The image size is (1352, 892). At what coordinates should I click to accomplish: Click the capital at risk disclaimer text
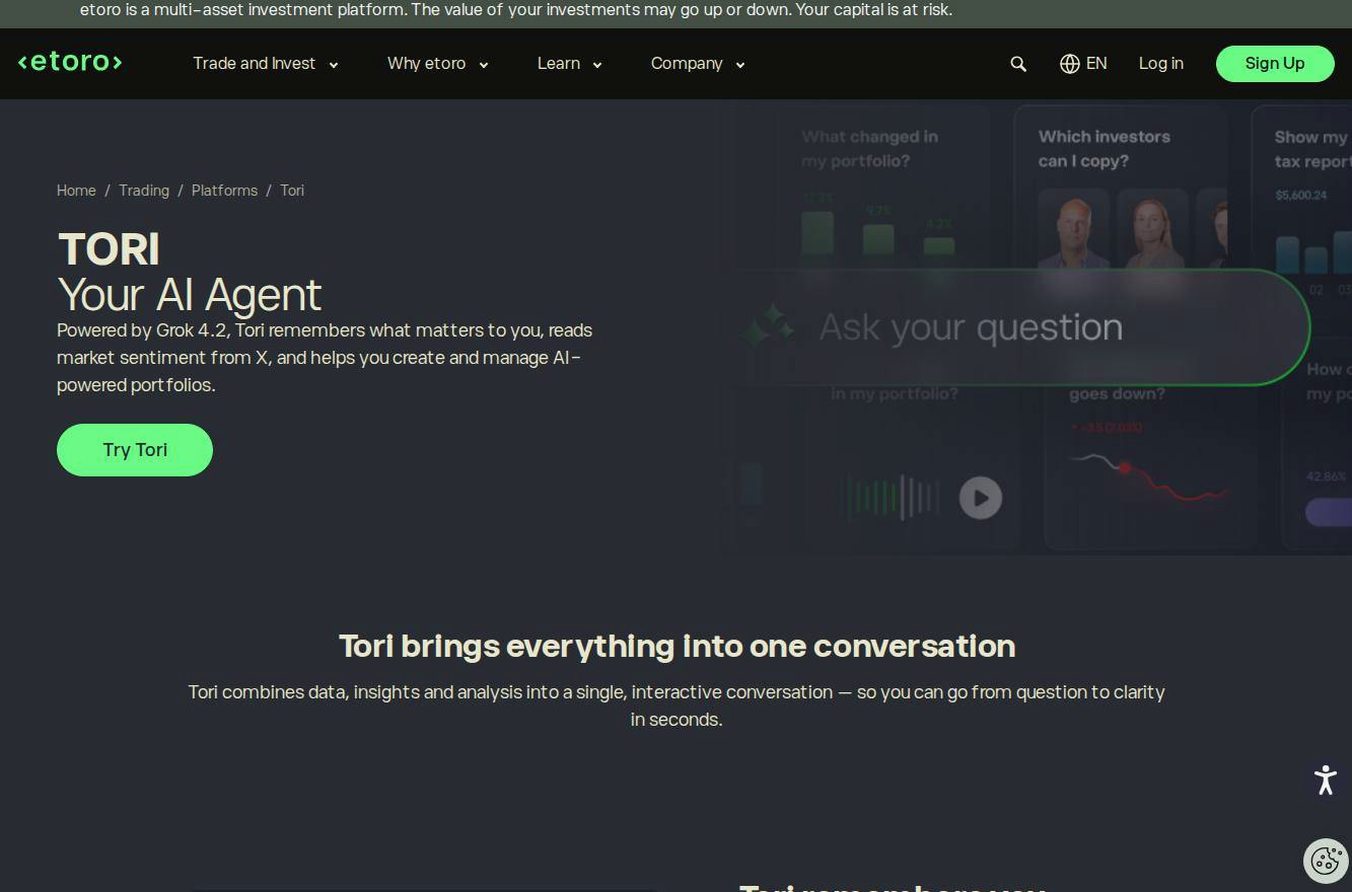pyautogui.click(x=516, y=10)
